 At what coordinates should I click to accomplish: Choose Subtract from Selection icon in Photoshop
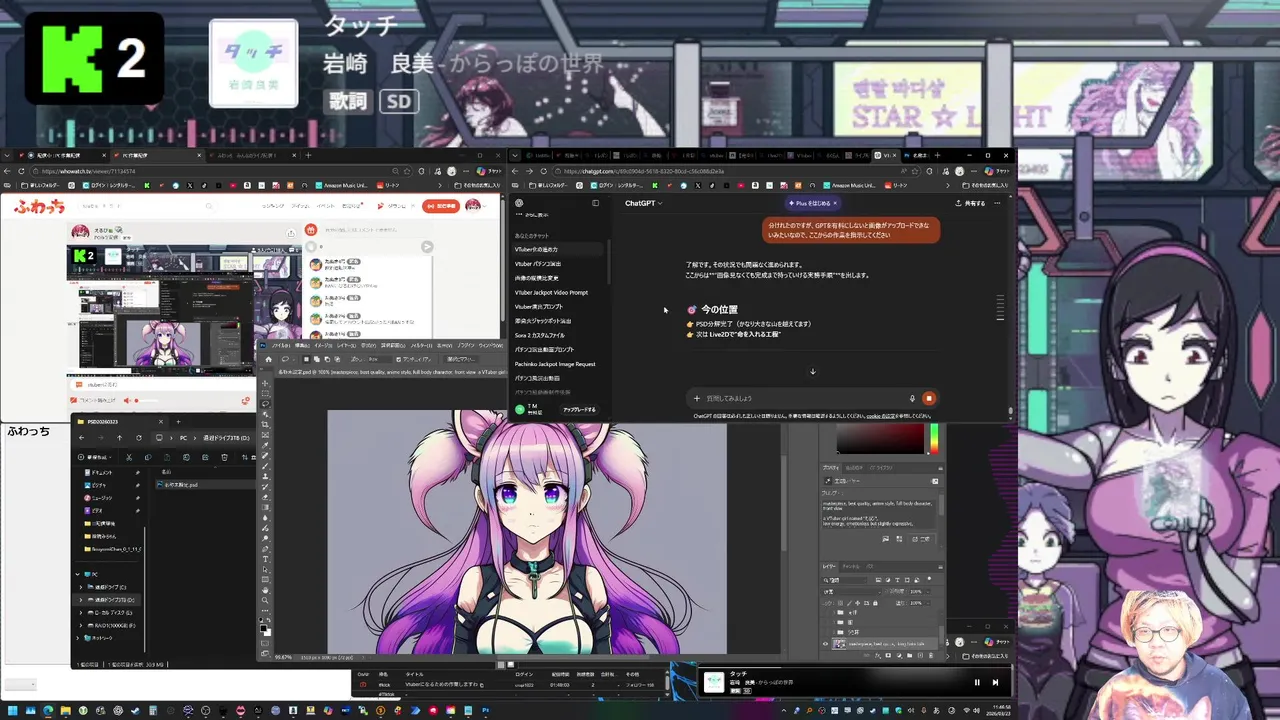coord(327,359)
